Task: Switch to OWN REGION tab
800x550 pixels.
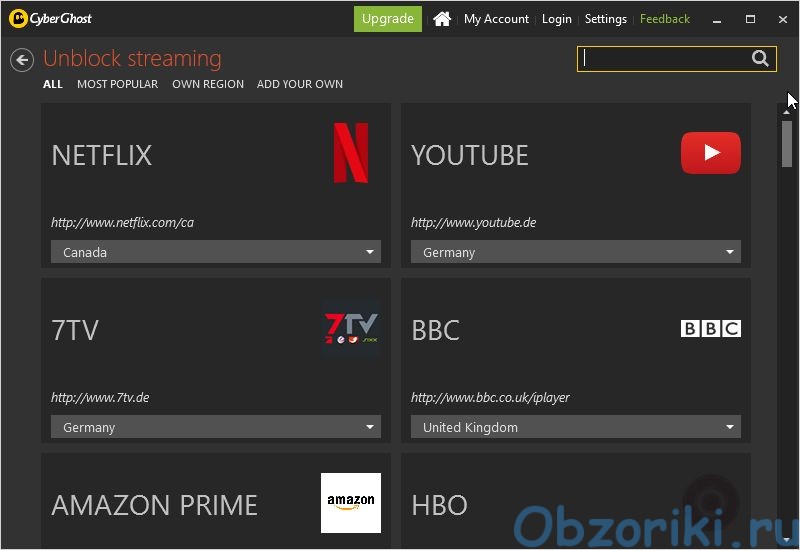Action: pos(208,84)
